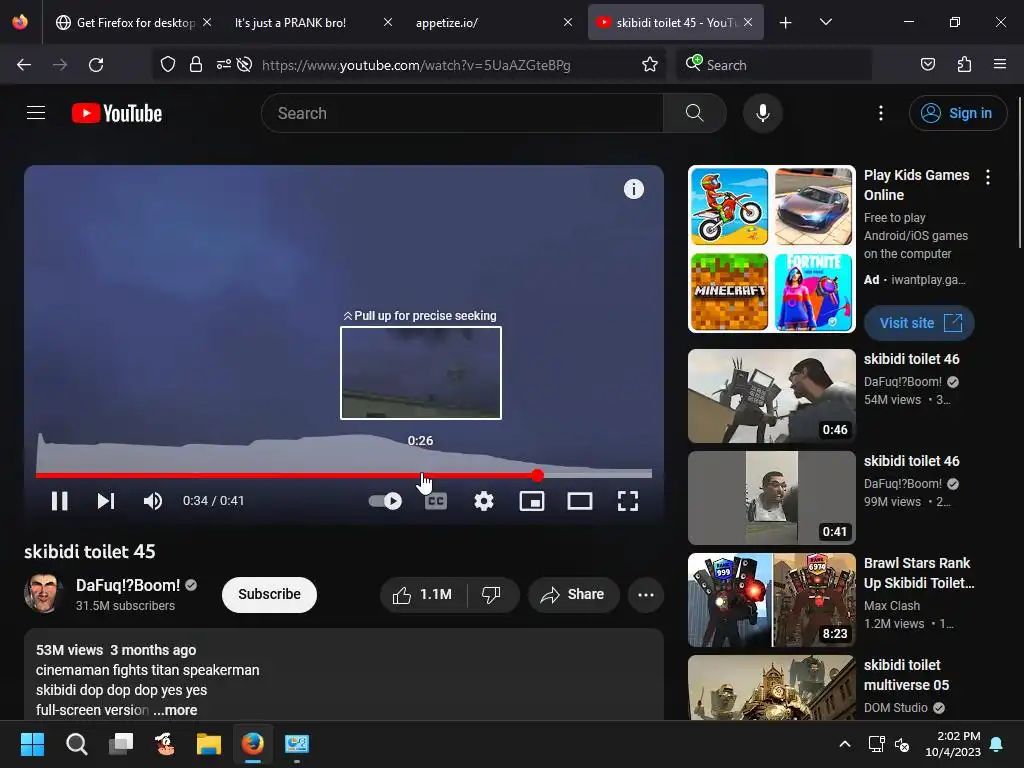
Task: Open YouTube settings three-dot menu
Action: click(x=881, y=113)
